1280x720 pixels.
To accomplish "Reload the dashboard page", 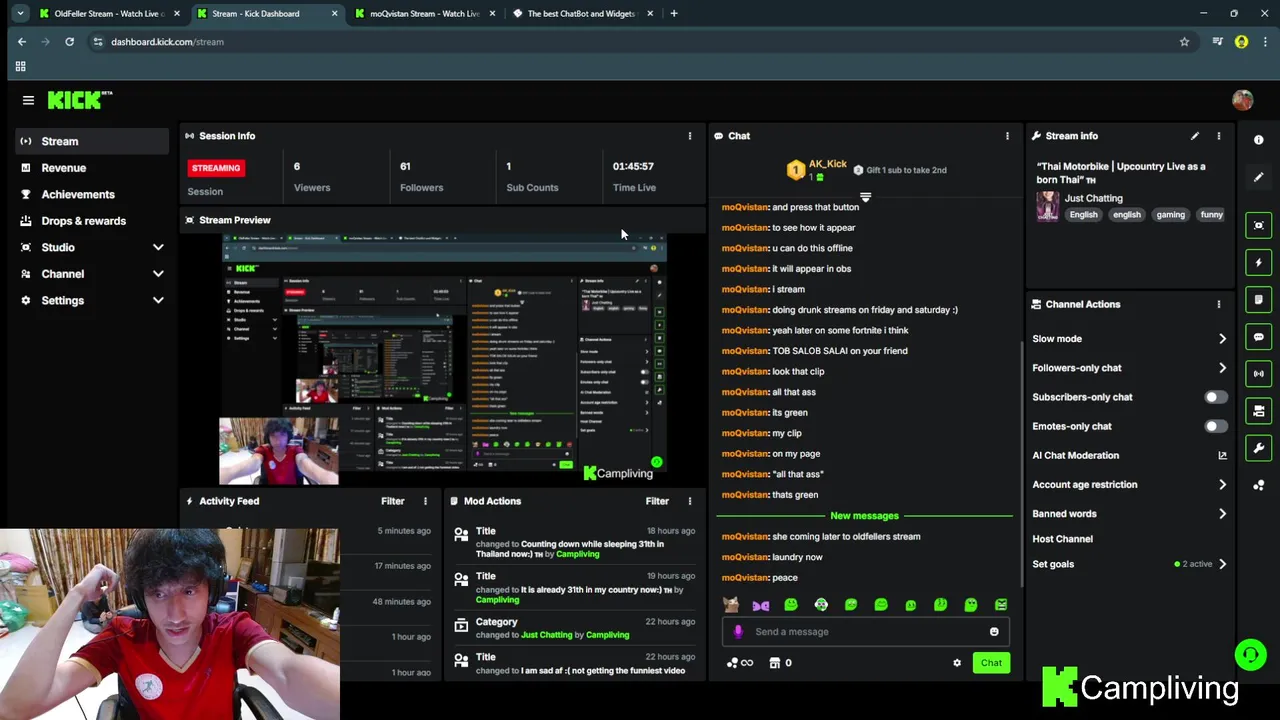I will pyautogui.click(x=69, y=42).
